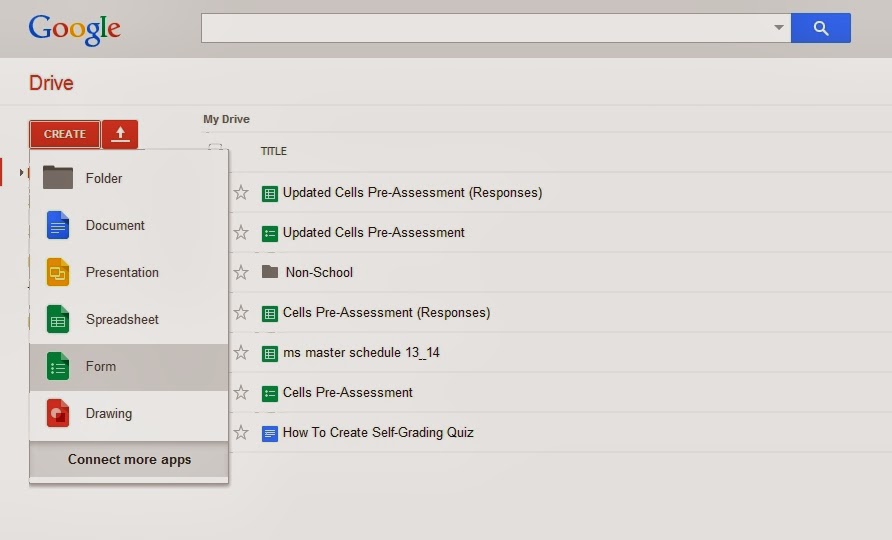892x540 pixels.
Task: Click folder icon beside Non-School
Action: click(x=270, y=272)
